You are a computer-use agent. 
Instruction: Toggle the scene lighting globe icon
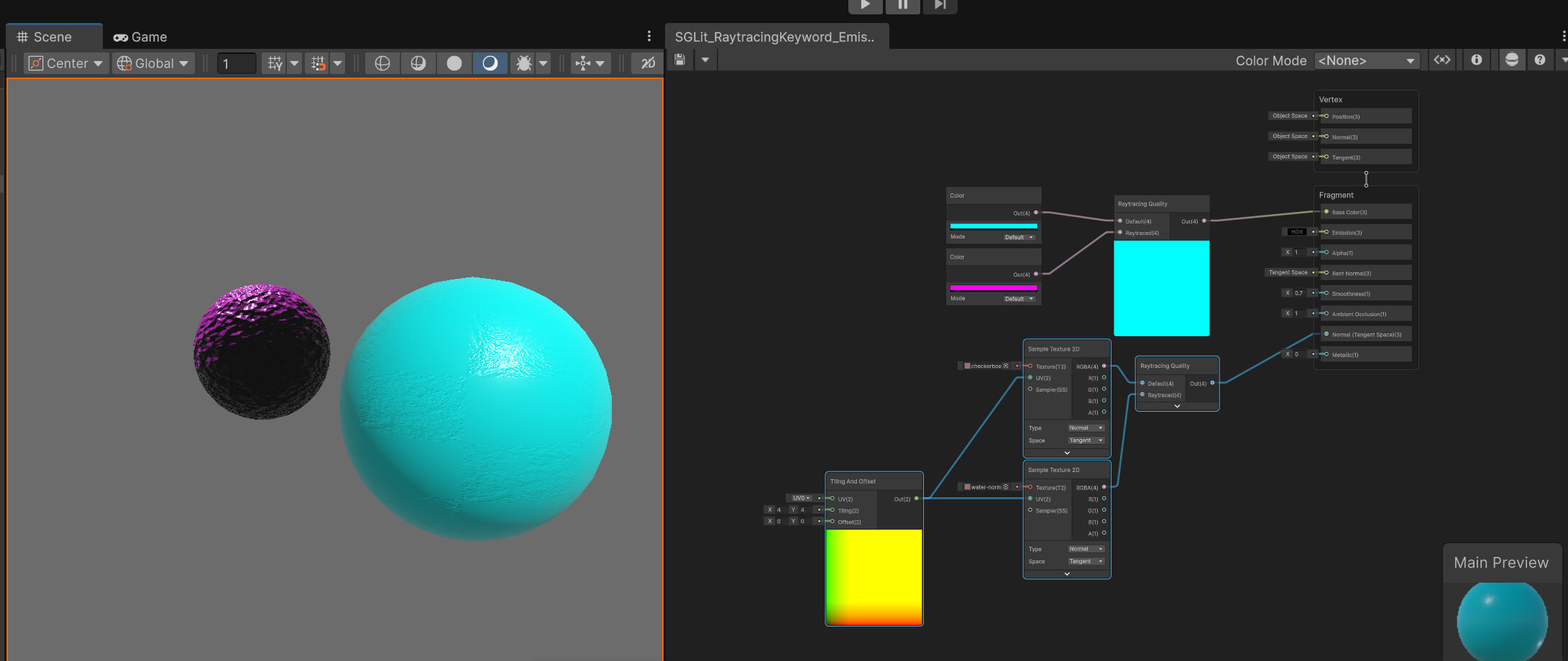click(418, 63)
